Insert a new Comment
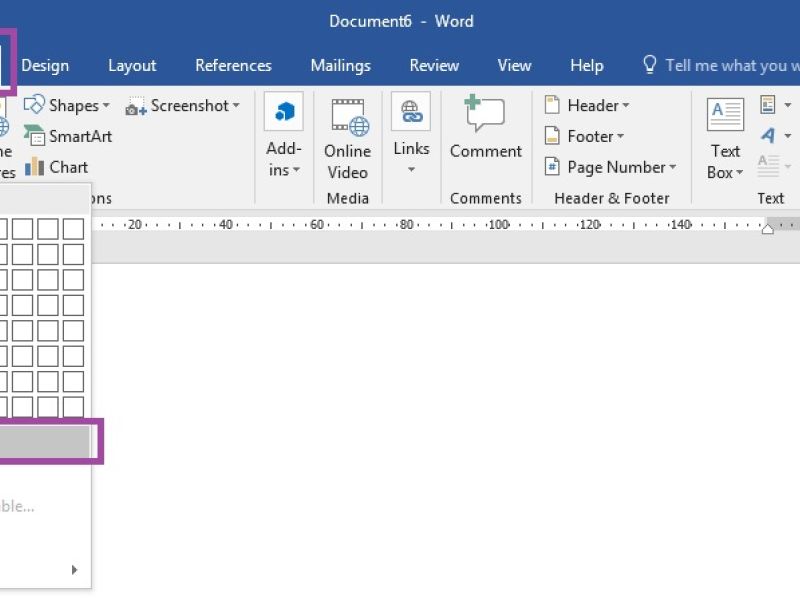800x600 pixels. pyautogui.click(x=486, y=127)
